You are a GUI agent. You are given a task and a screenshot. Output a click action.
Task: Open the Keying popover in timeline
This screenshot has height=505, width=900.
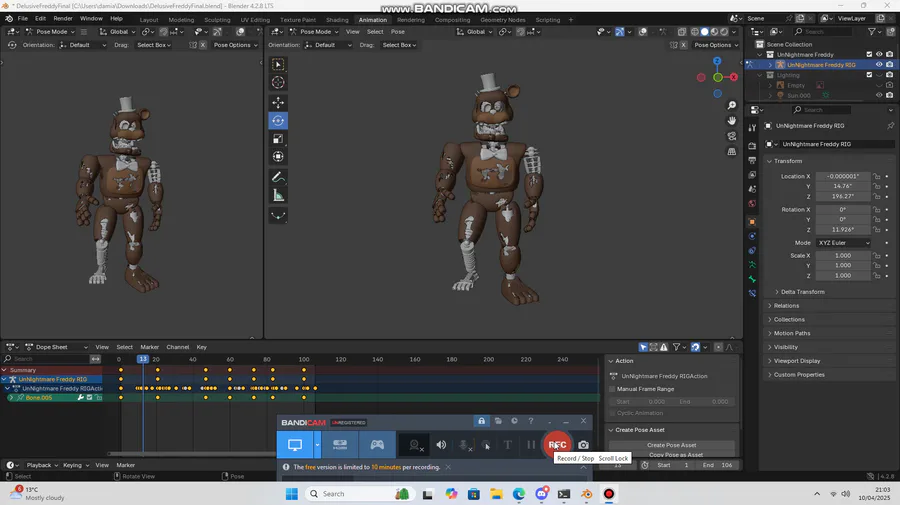click(75, 465)
